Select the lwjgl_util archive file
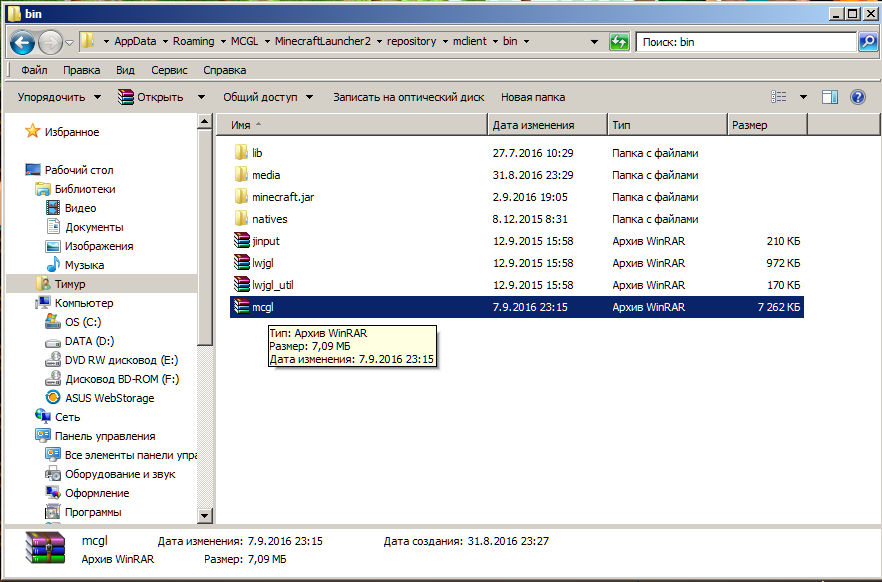 click(272, 284)
